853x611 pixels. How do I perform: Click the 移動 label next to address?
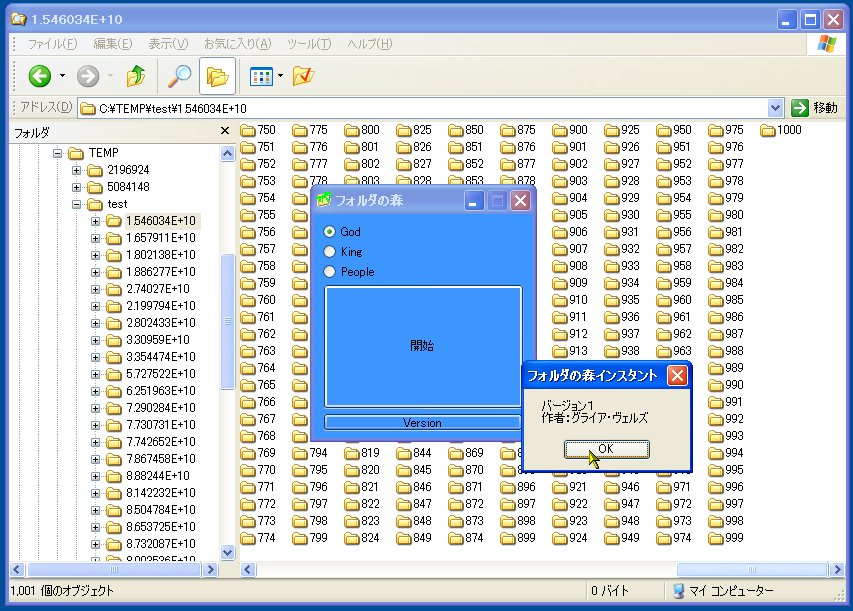(825, 108)
